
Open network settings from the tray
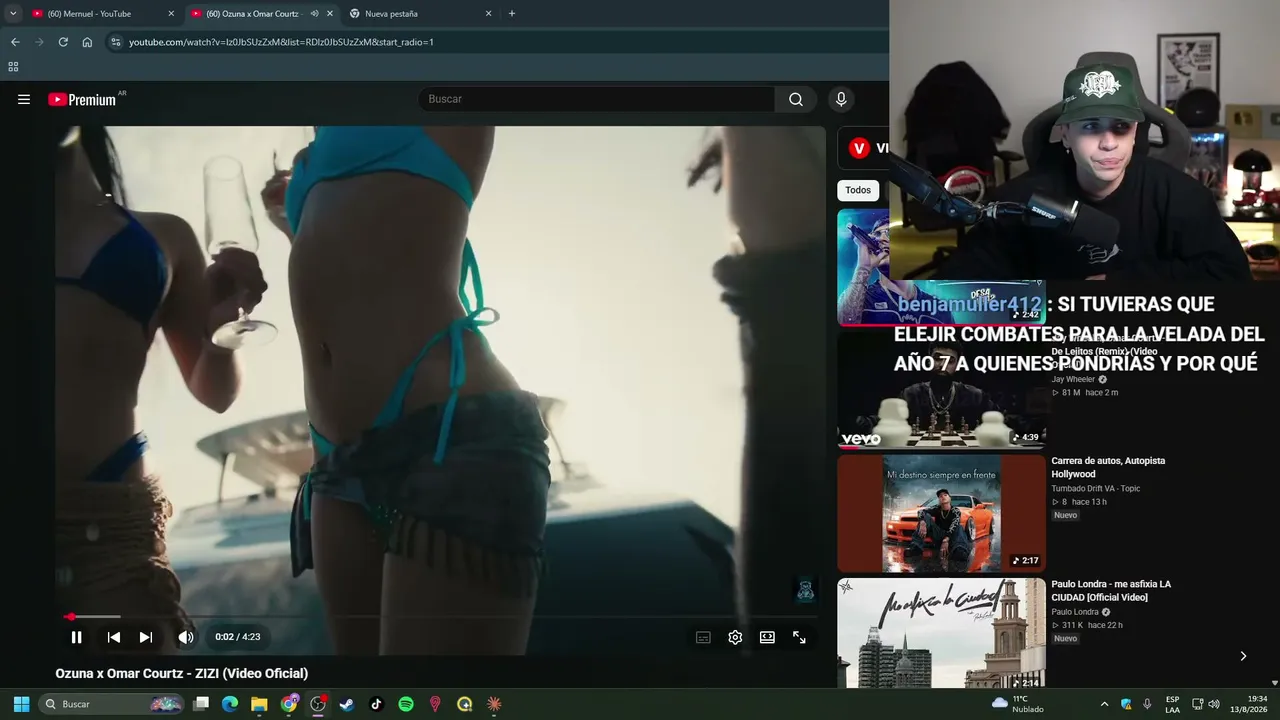tap(1197, 704)
